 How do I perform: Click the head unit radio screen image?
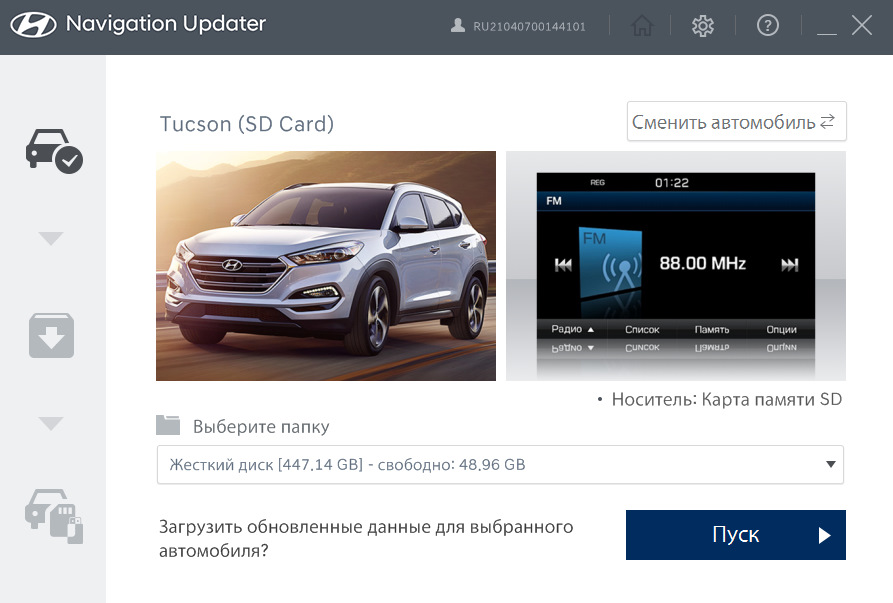coord(675,266)
